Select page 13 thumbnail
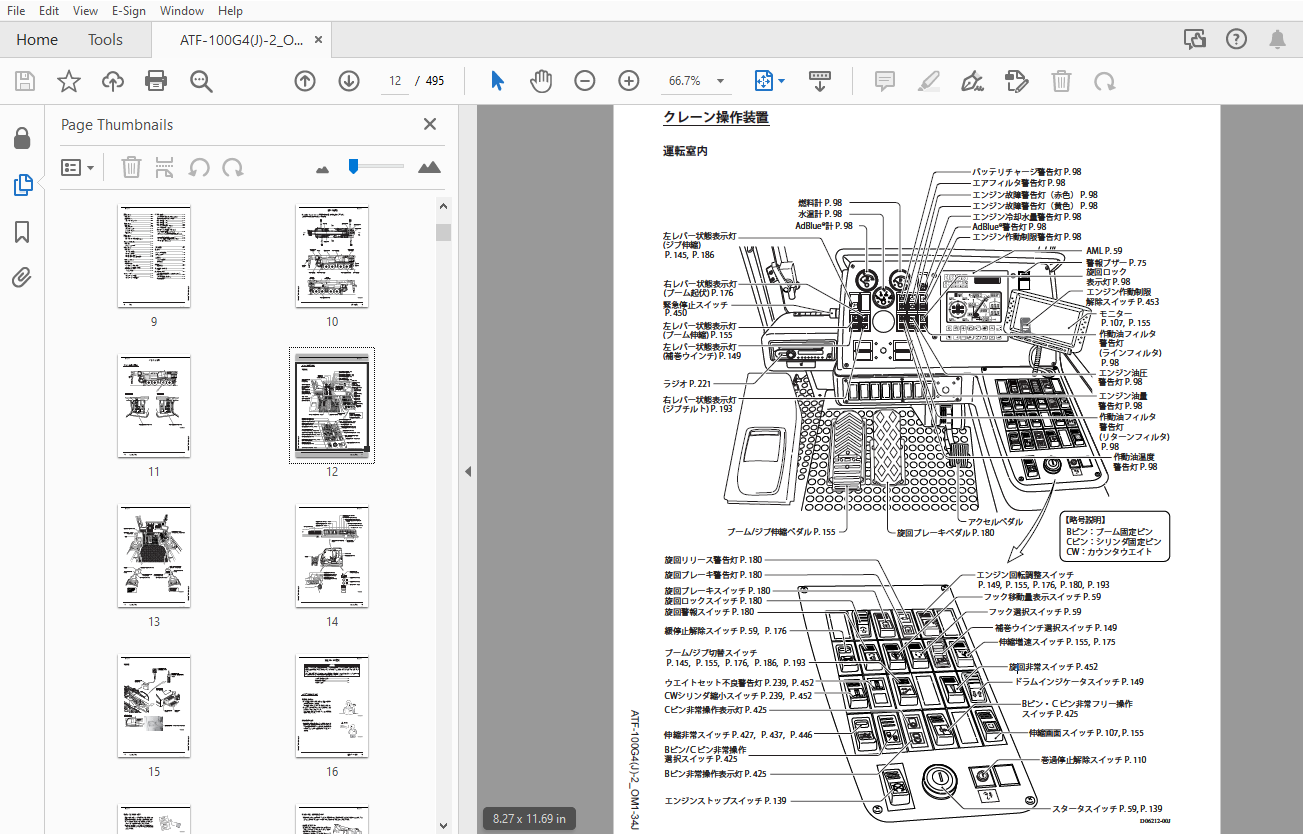1303x834 pixels. pyautogui.click(x=154, y=556)
